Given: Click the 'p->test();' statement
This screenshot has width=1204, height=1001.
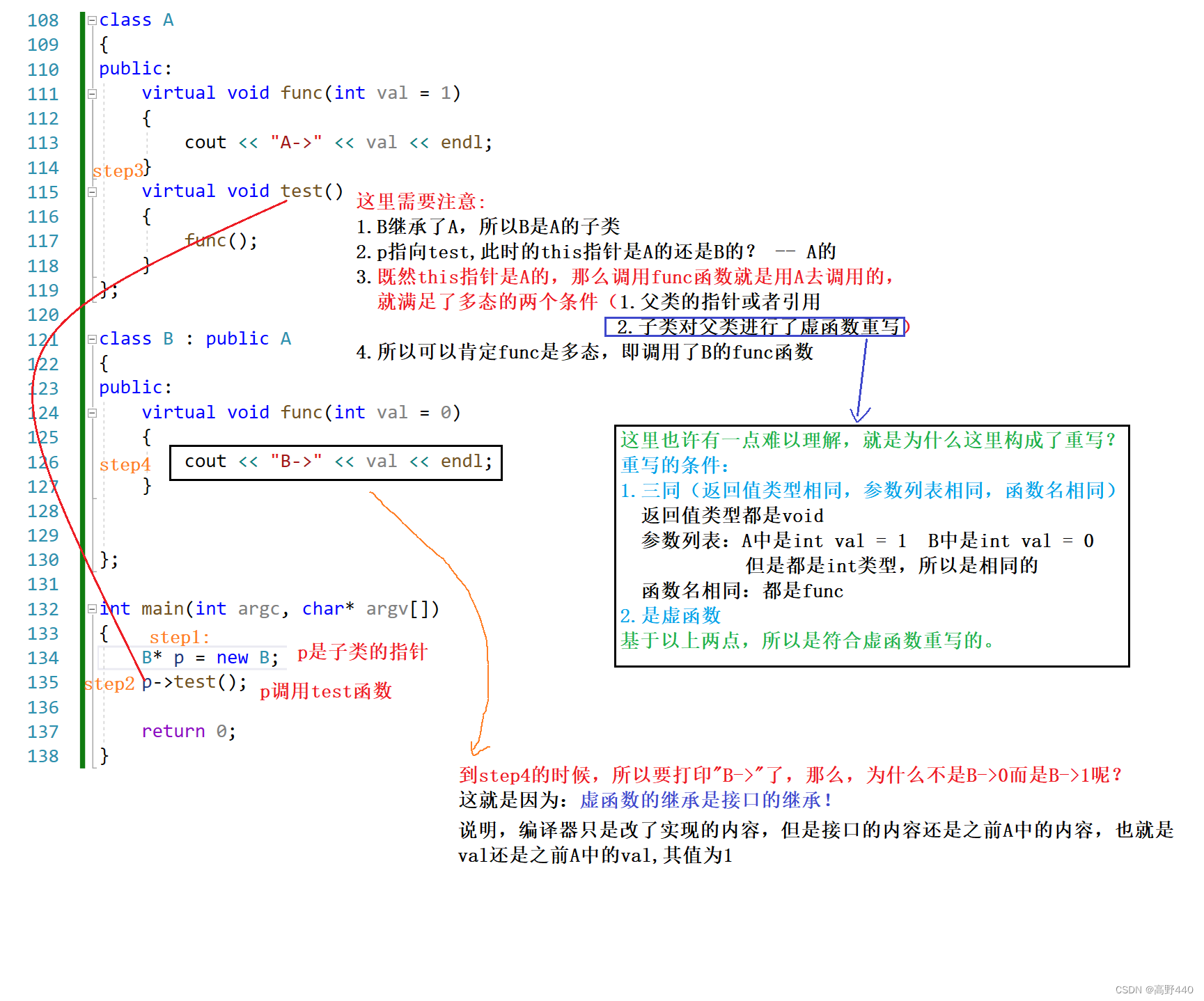Looking at the screenshot, I should (x=194, y=682).
